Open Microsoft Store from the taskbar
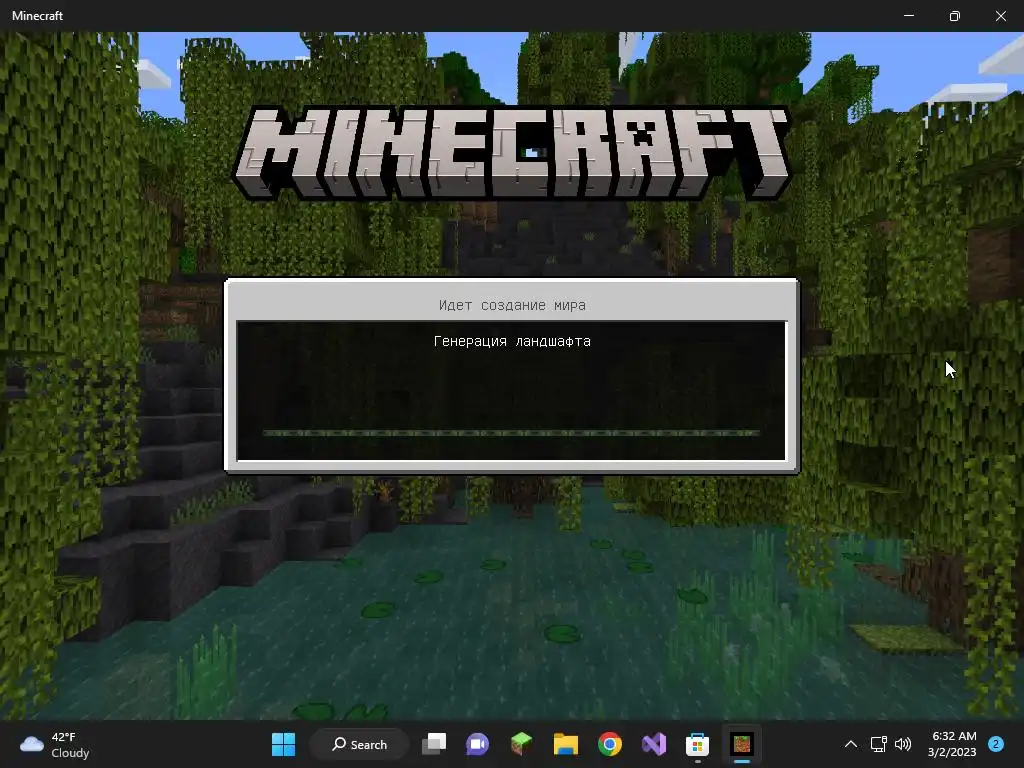The width and height of the screenshot is (1024, 768). click(697, 744)
